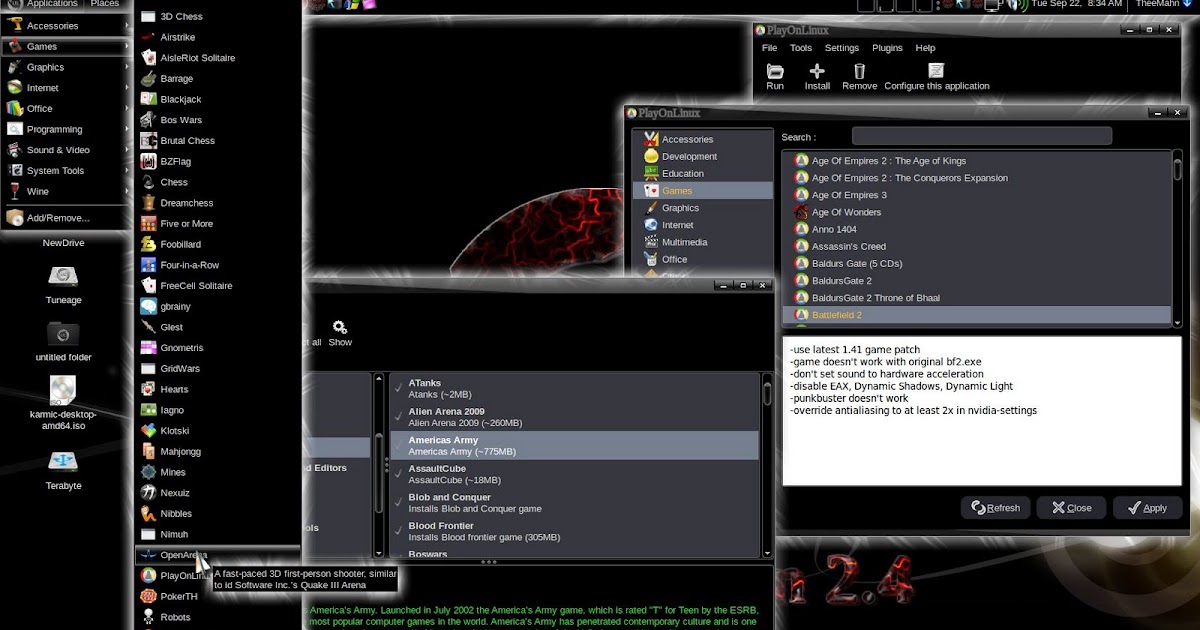The width and height of the screenshot is (1200, 630).
Task: Toggle the AssaultCube checkmark
Action: tap(398, 472)
